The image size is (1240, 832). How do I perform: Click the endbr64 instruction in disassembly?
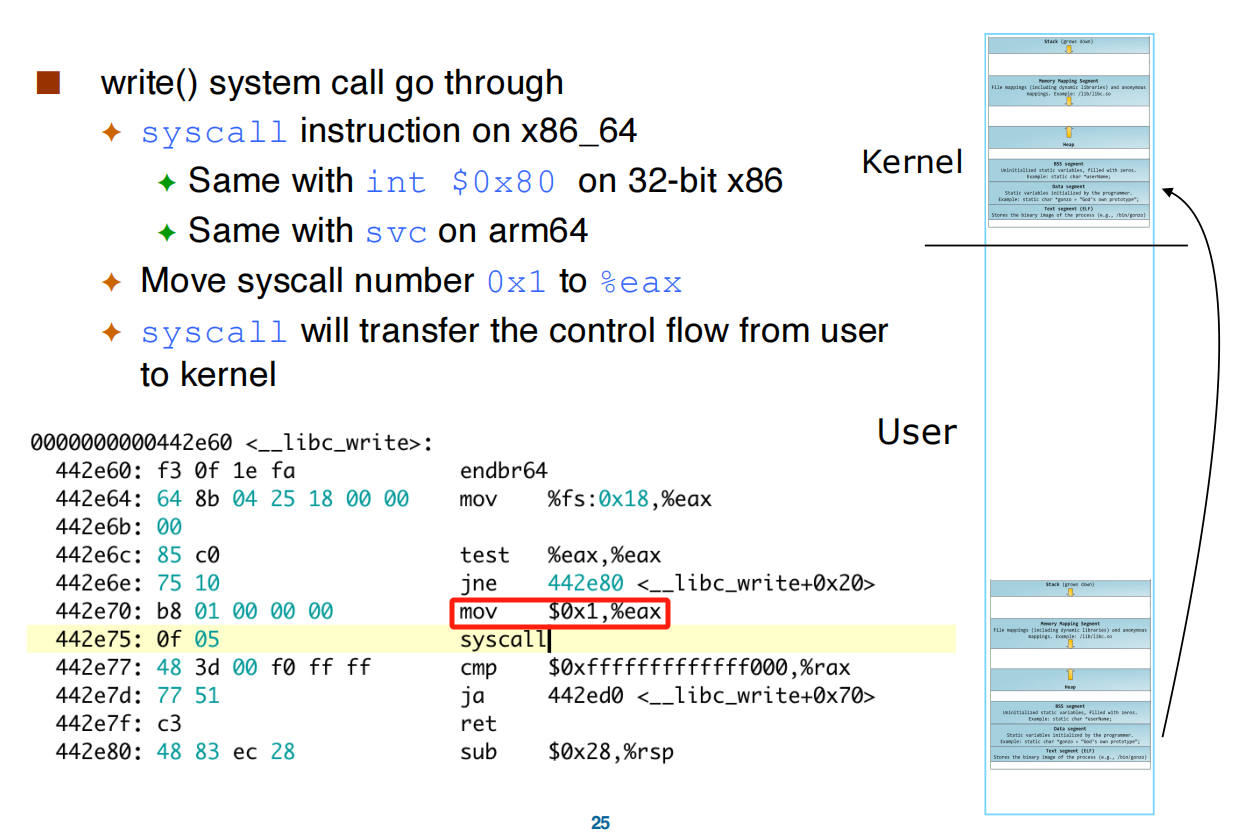click(503, 470)
